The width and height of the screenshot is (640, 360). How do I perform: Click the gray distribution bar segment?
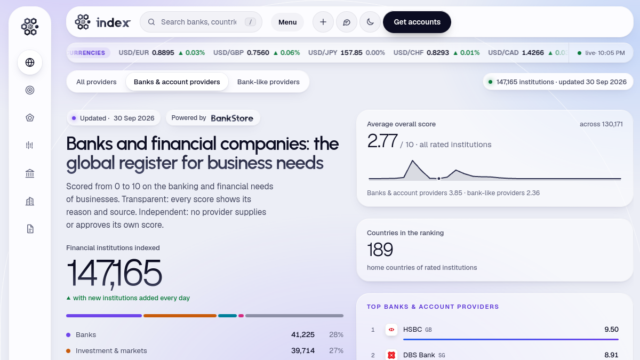294,316
